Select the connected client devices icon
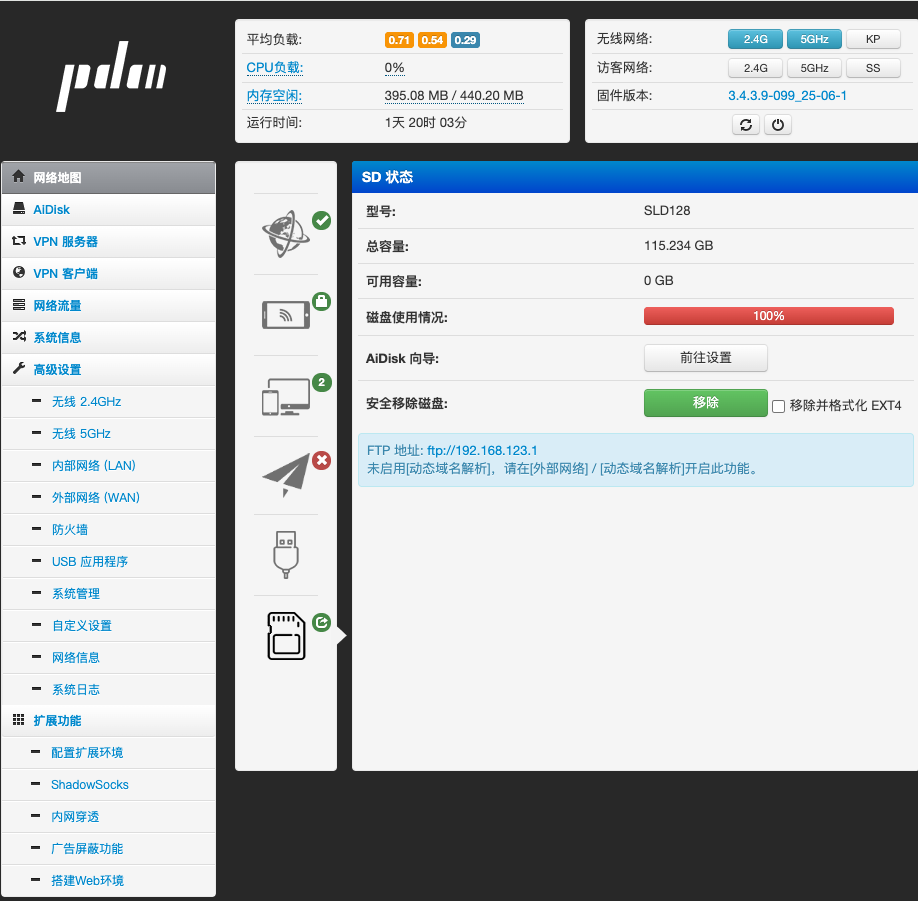 (286, 397)
